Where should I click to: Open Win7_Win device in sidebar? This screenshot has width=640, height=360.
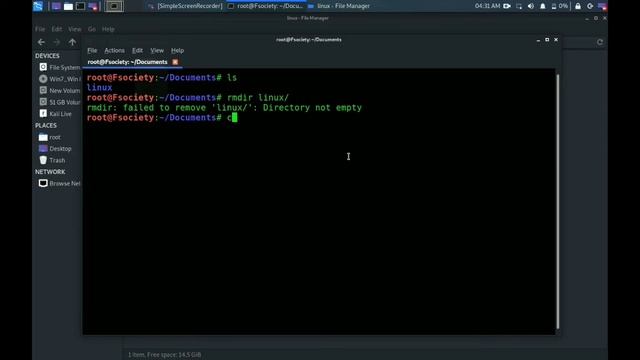pyautogui.click(x=60, y=79)
